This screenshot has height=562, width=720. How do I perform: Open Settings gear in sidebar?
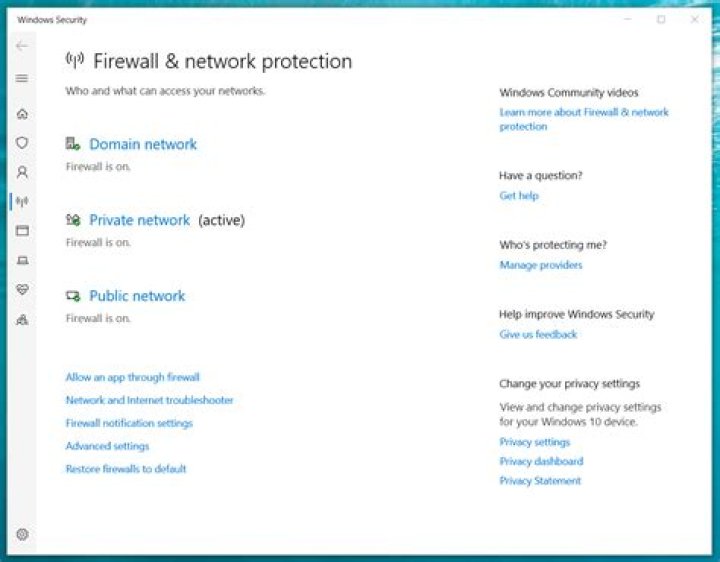pos(22,534)
